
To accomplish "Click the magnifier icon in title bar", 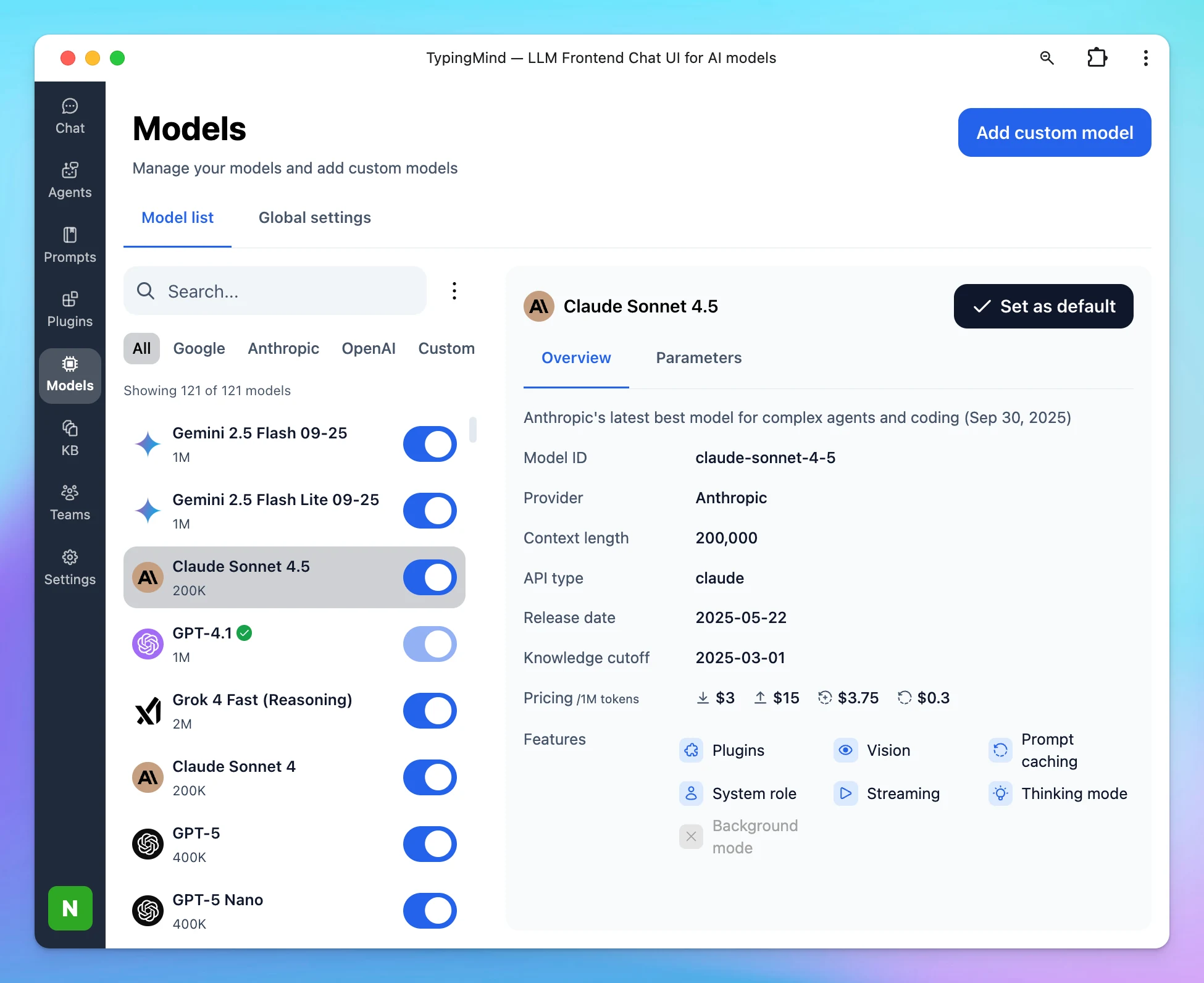I will (1047, 58).
